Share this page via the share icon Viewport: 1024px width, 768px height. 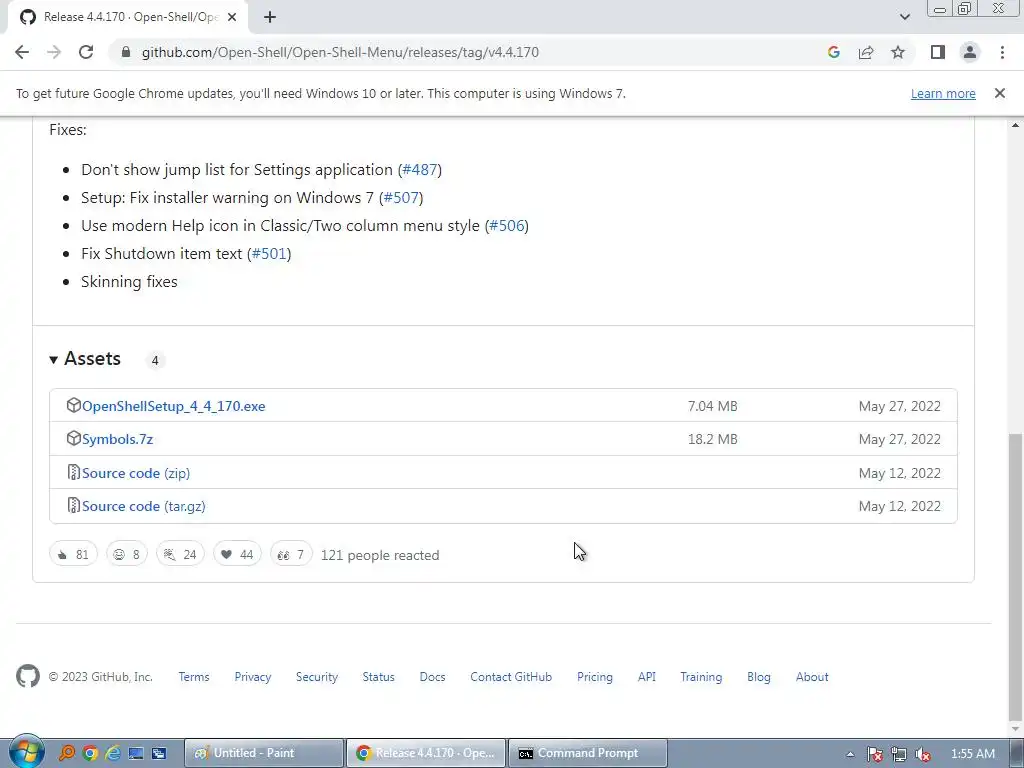pos(866,52)
